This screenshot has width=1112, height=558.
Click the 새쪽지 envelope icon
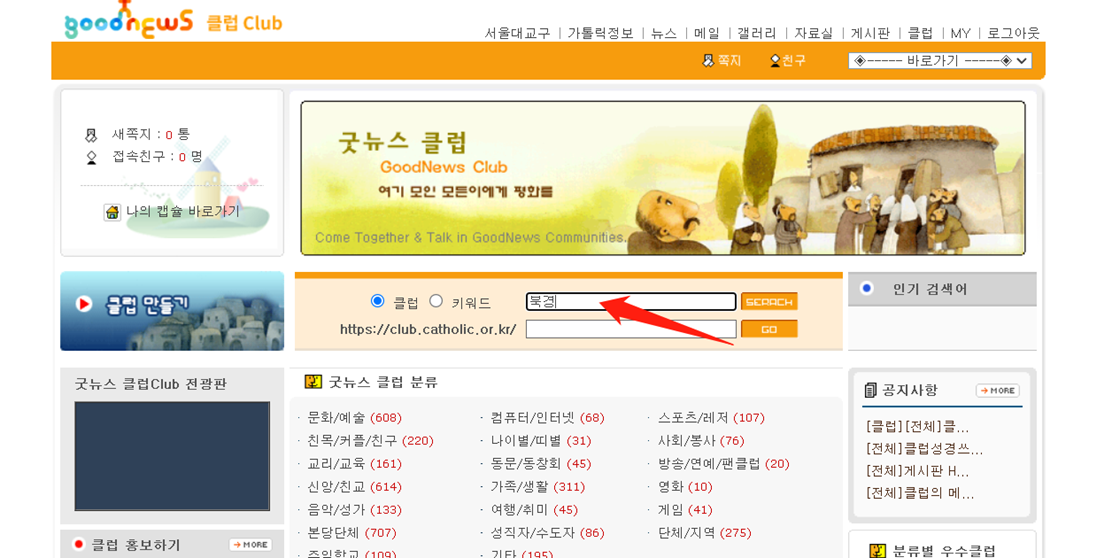click(91, 135)
